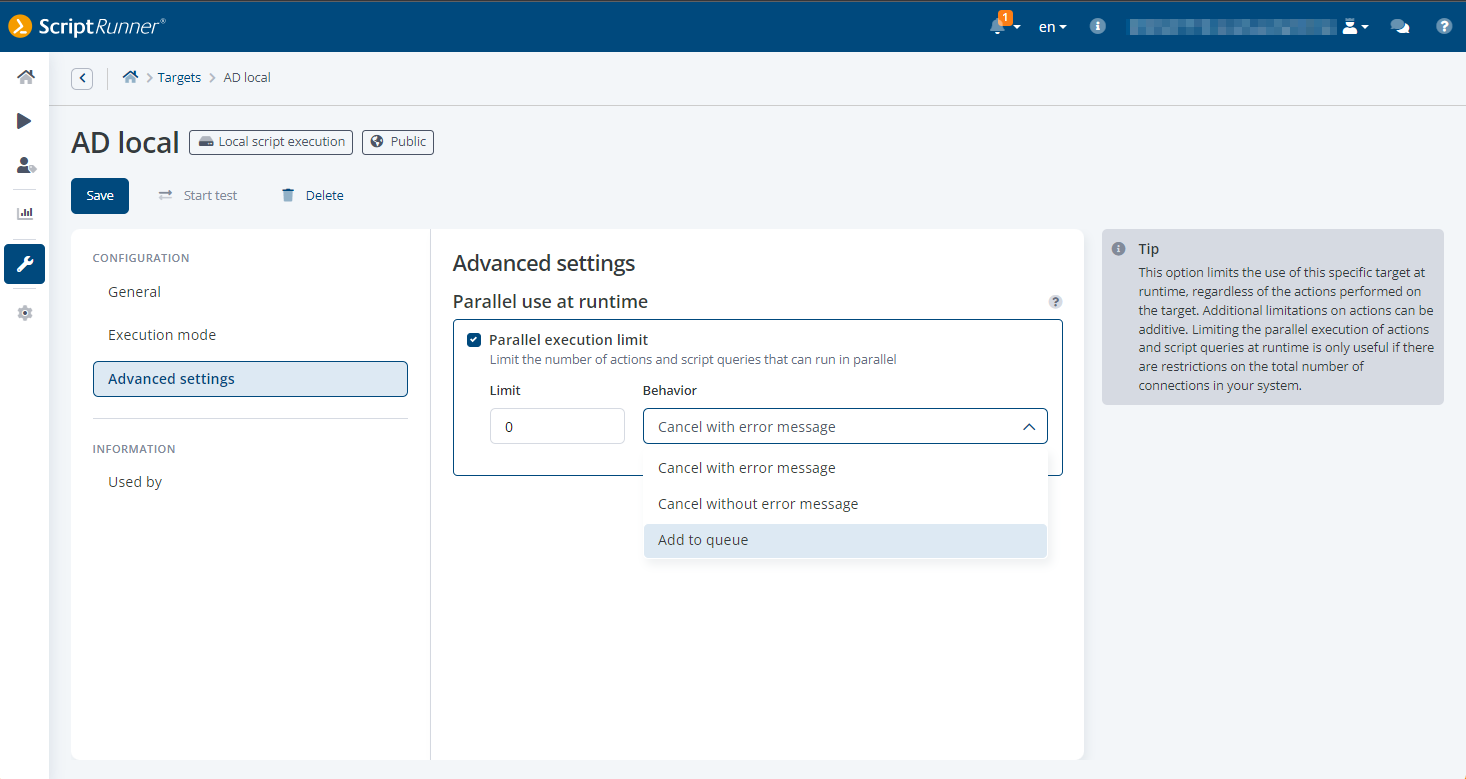Click the Limit input field
1466x779 pixels.
557,426
